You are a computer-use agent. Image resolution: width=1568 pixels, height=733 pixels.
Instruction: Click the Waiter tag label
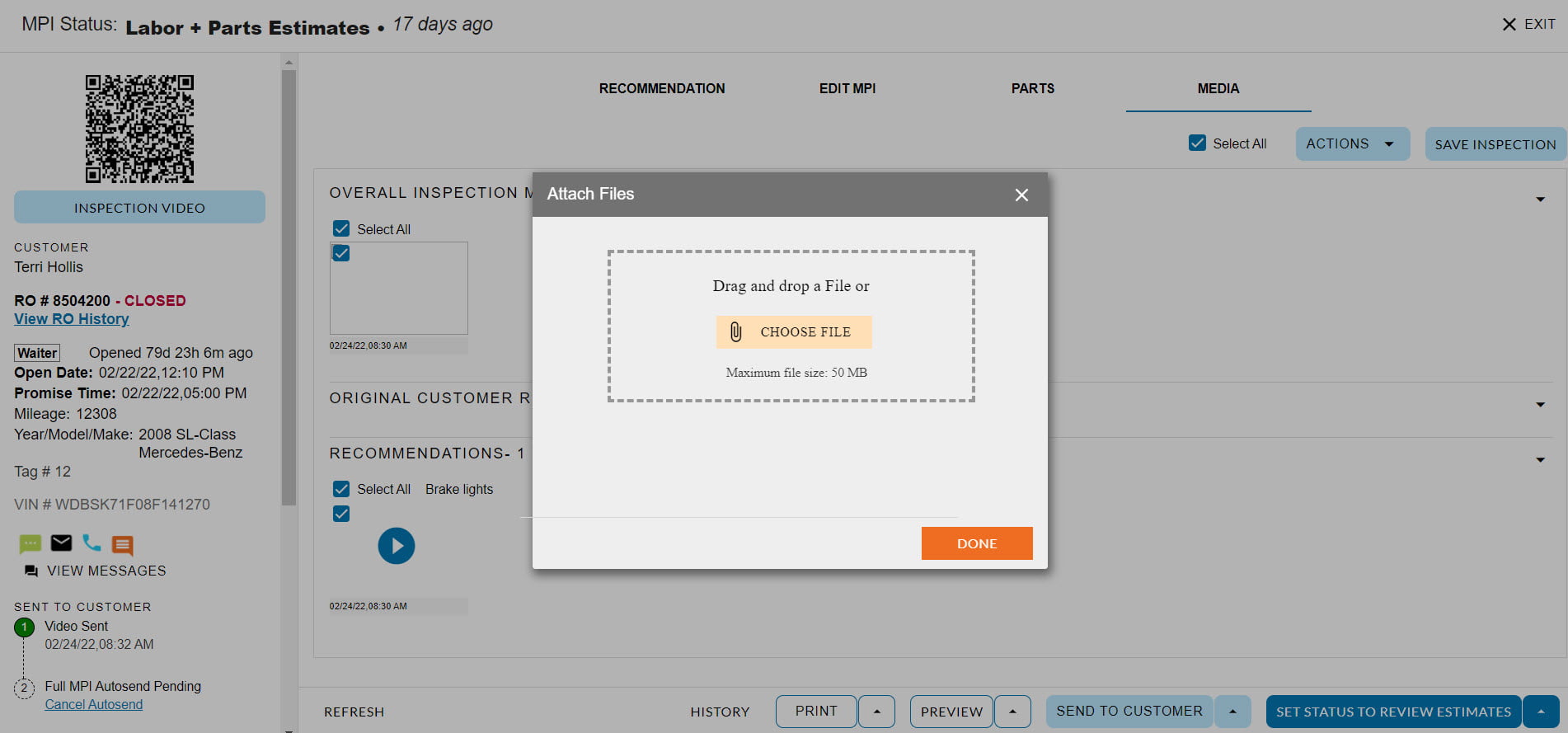click(x=37, y=353)
